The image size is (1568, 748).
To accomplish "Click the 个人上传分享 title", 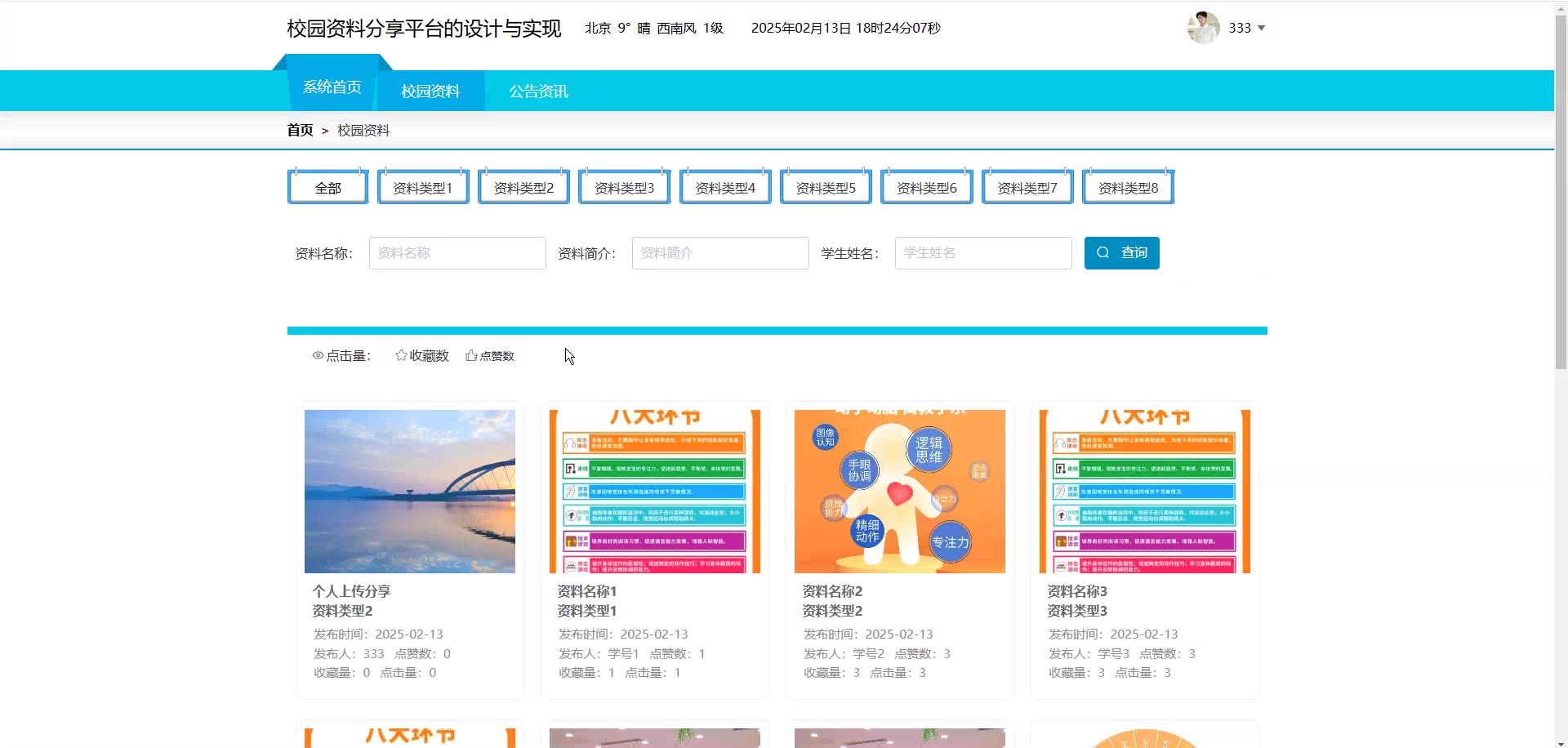I will point(351,591).
